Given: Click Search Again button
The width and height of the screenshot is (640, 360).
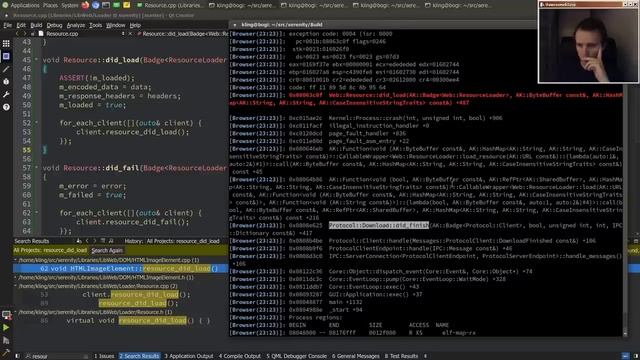Looking at the screenshot, I should tap(107, 250).
